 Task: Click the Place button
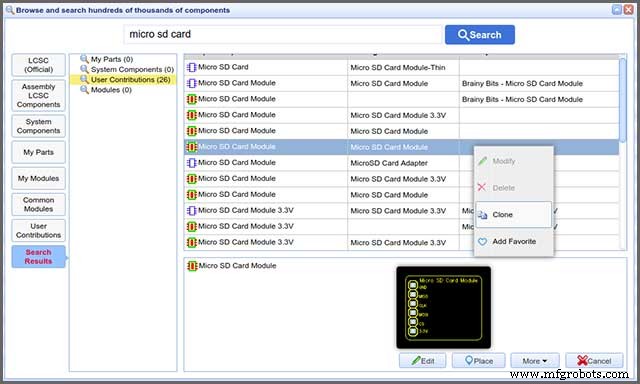(x=479, y=361)
